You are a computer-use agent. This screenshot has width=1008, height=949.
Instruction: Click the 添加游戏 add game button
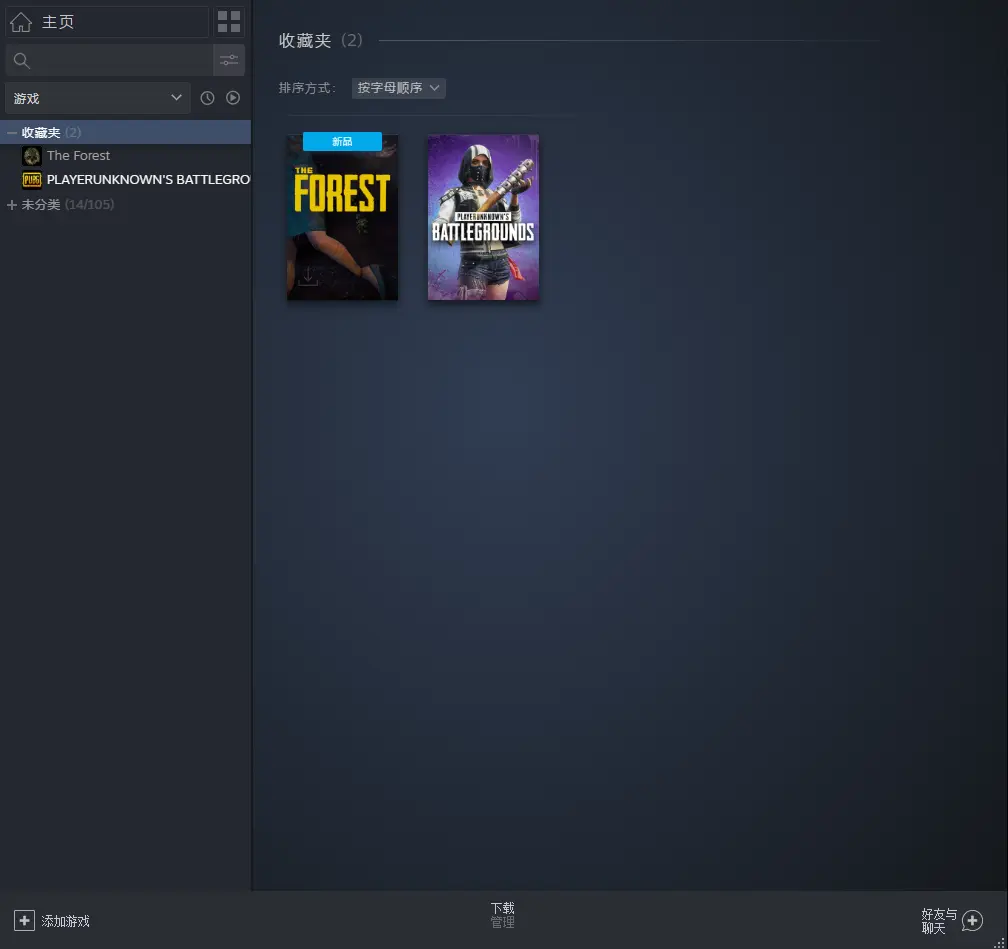coord(52,921)
